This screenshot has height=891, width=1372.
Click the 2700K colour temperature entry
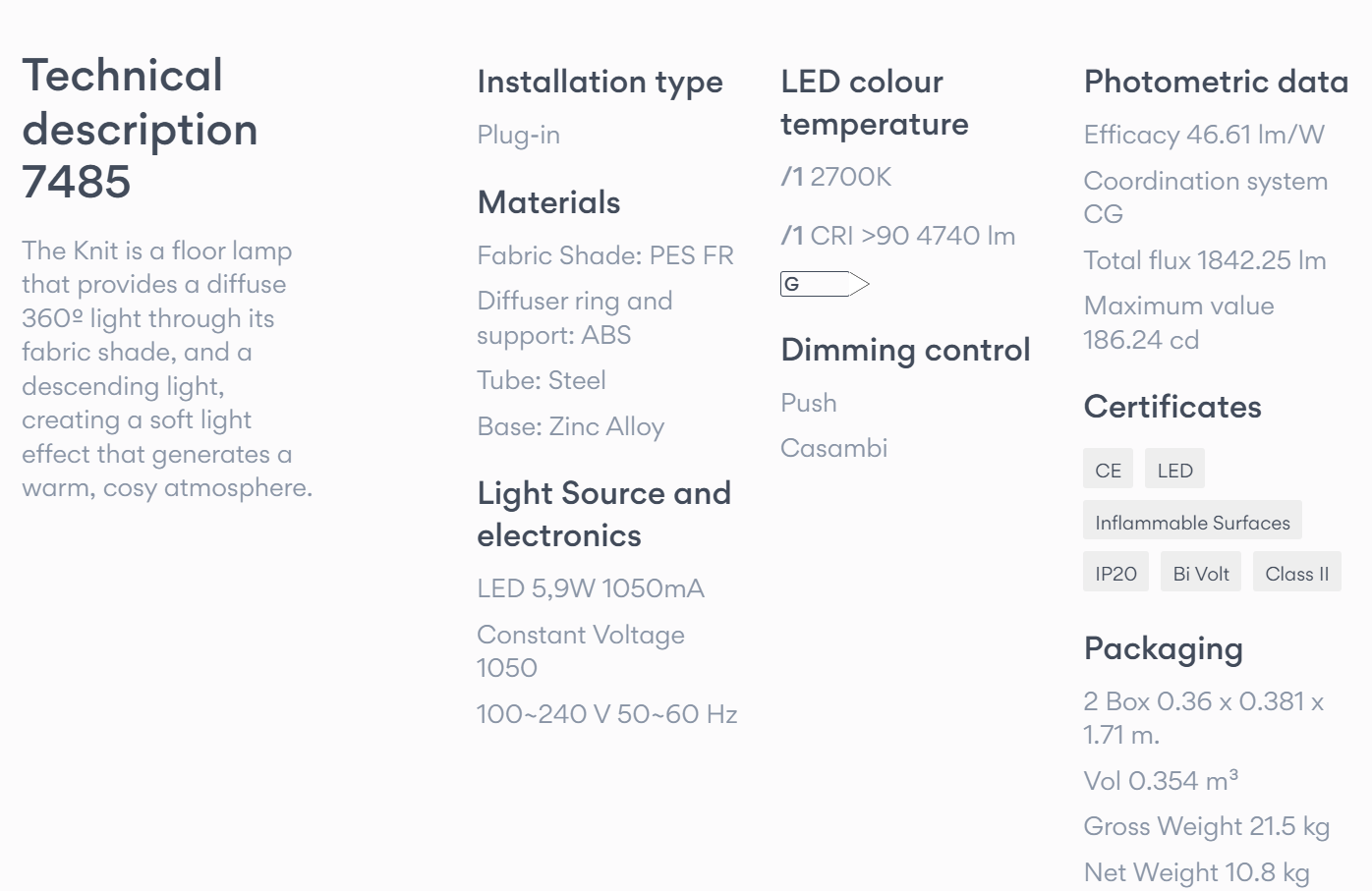click(836, 177)
